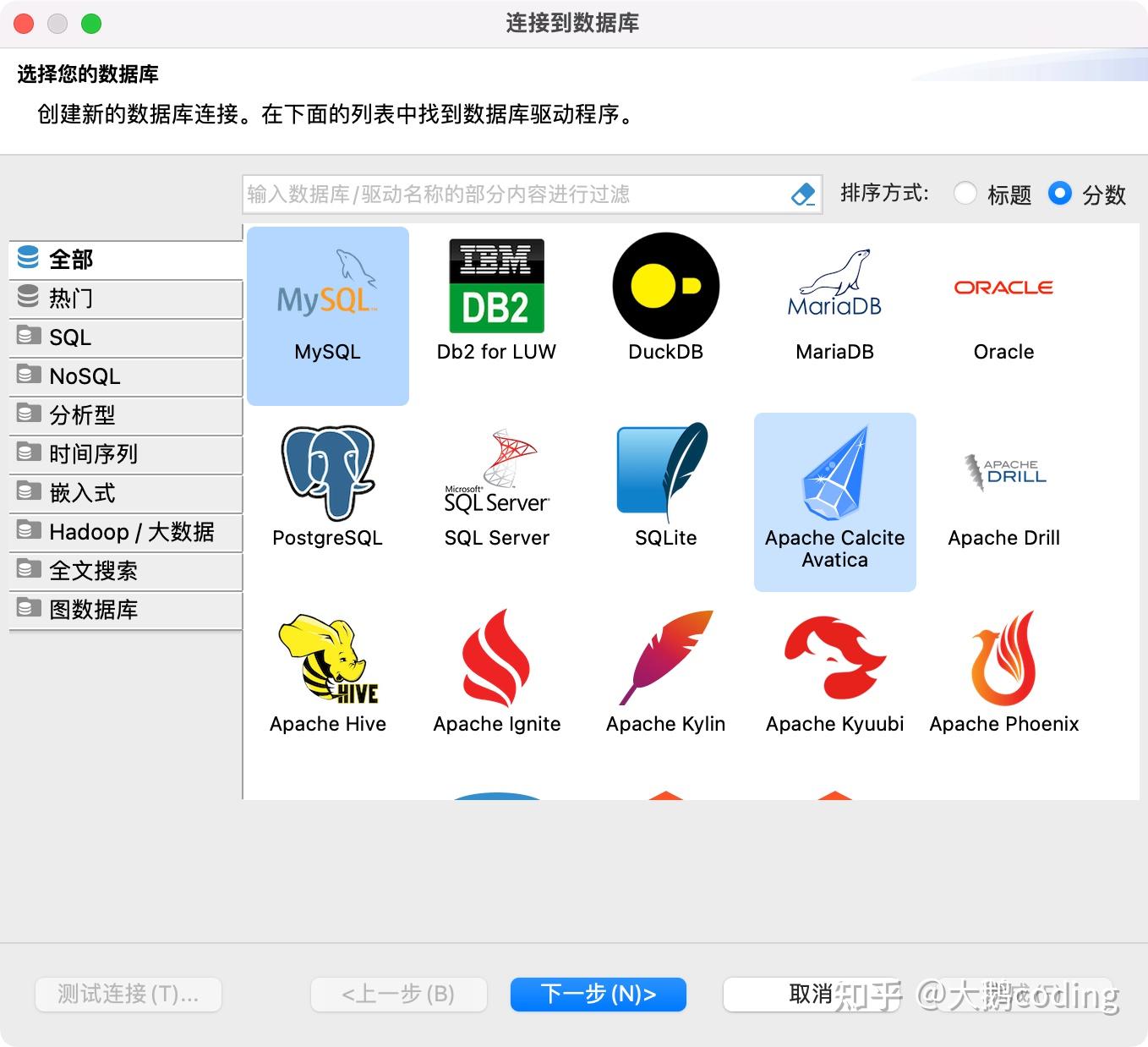
Task: Show the SQL category drivers
Action: [125, 337]
